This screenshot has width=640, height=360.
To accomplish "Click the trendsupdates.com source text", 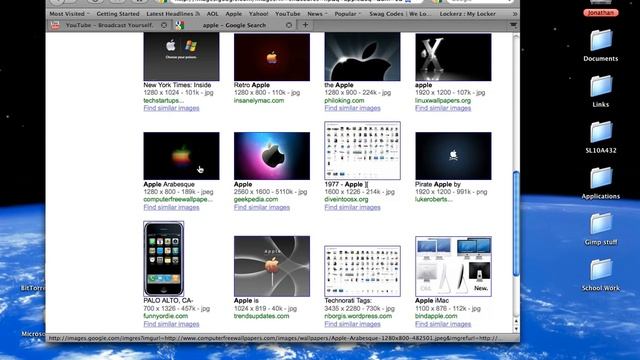I will pyautogui.click(x=261, y=316).
